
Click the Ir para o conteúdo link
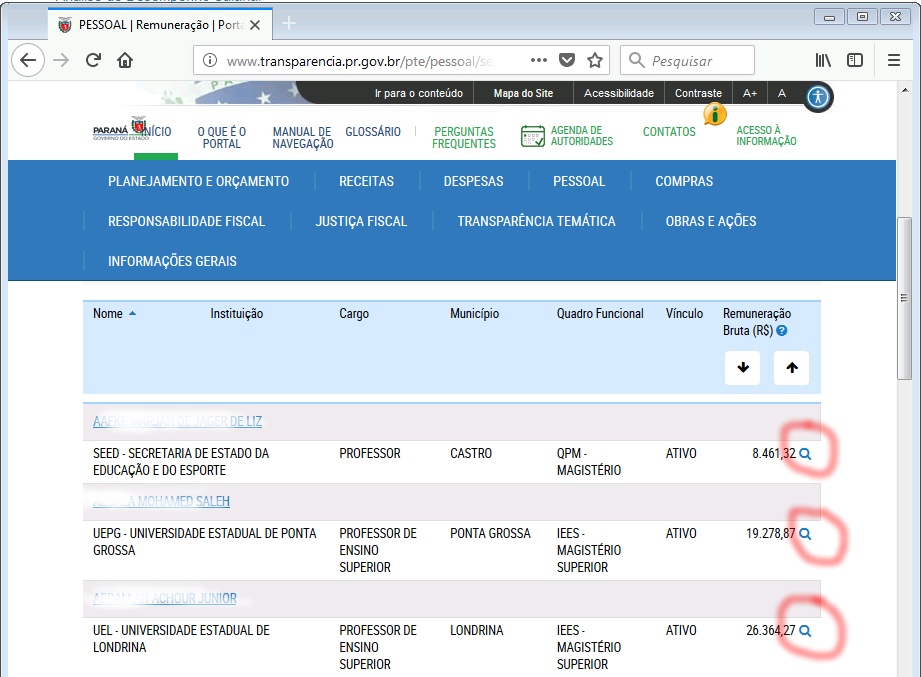419,93
